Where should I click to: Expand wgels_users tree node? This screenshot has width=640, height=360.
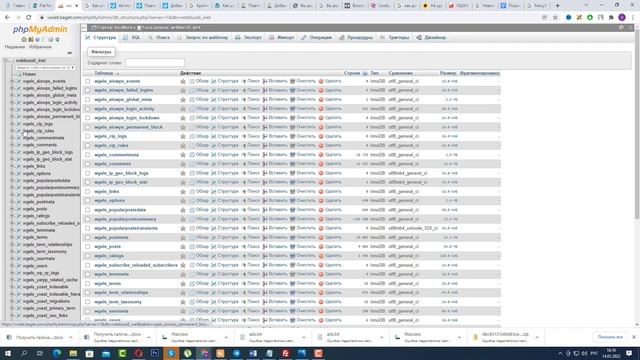pyautogui.click(x=12, y=266)
